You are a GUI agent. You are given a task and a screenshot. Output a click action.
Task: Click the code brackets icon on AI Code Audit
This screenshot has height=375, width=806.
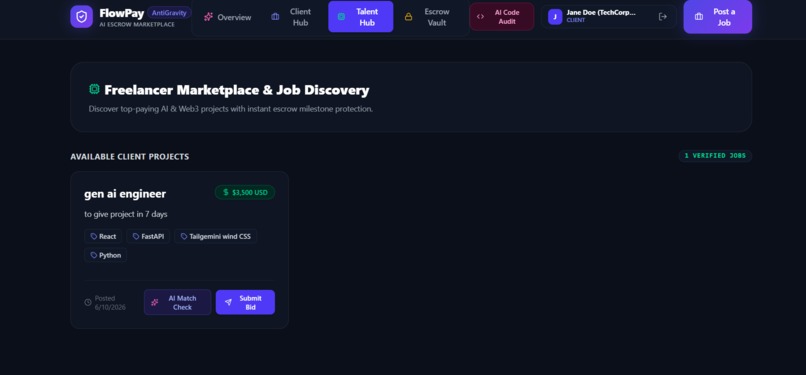point(480,16)
